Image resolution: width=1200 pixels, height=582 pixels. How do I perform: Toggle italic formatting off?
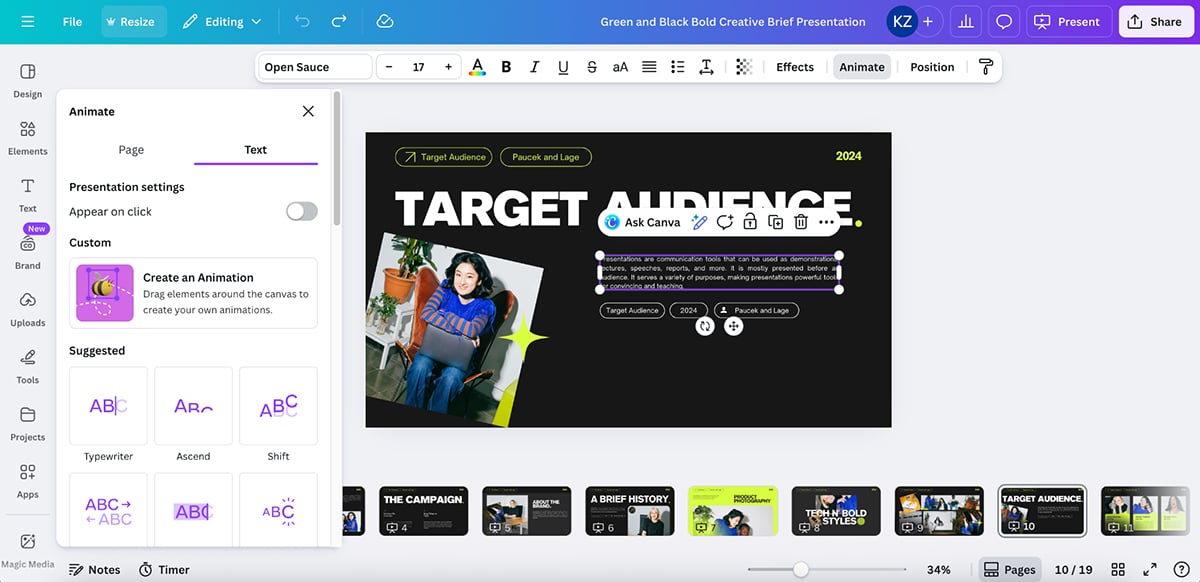click(534, 67)
